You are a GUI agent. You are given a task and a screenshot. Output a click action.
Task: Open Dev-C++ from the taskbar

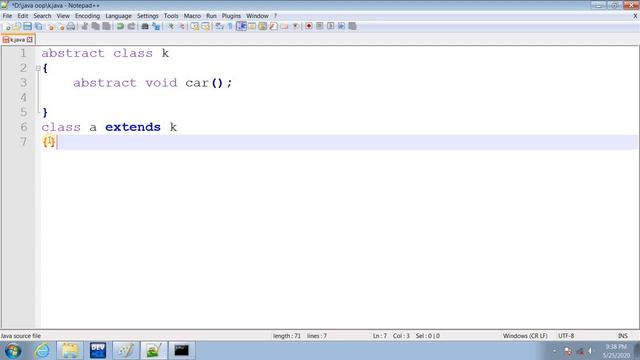point(98,351)
